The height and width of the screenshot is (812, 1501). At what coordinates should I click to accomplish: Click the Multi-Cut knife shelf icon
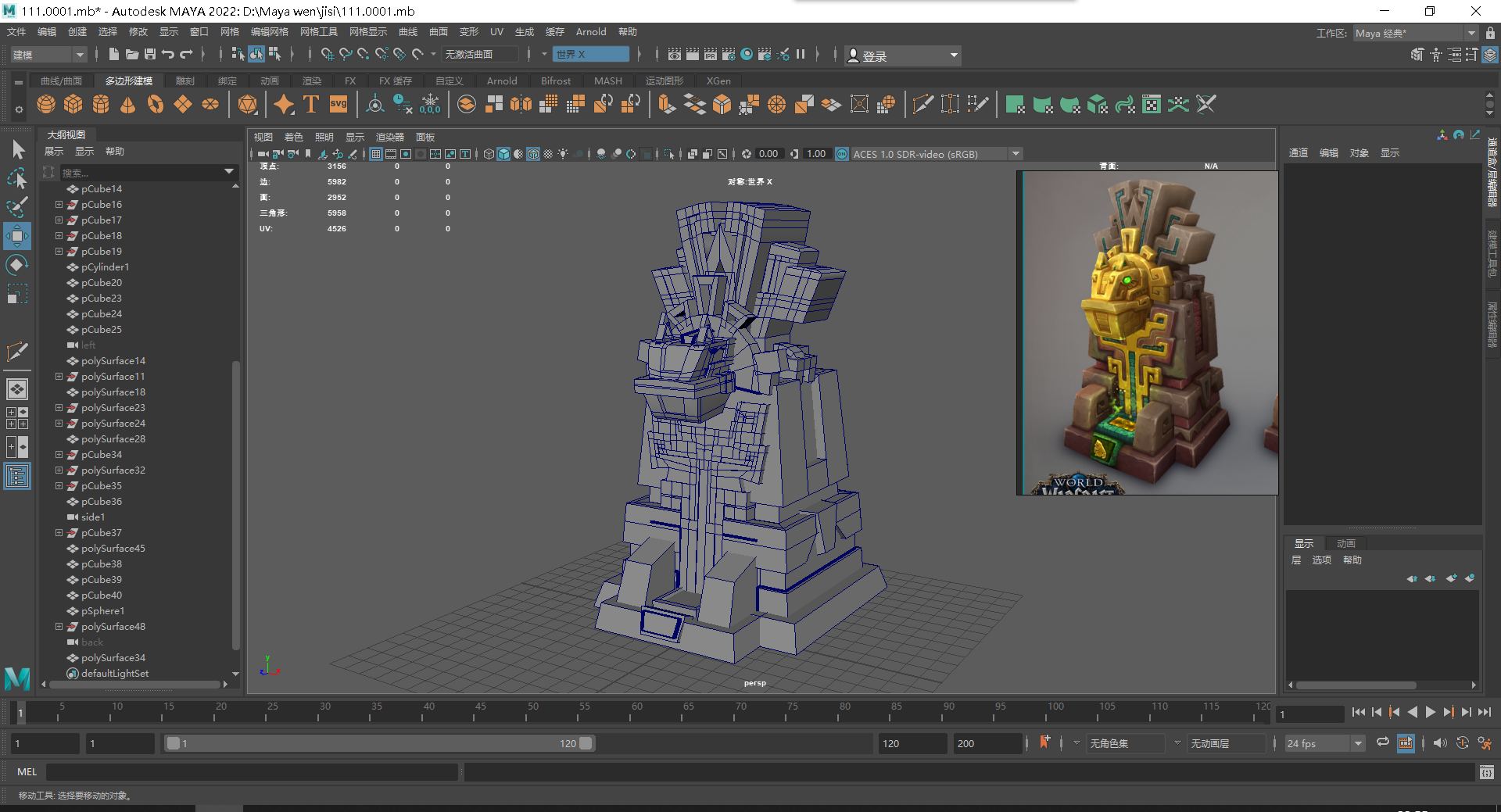[x=923, y=104]
